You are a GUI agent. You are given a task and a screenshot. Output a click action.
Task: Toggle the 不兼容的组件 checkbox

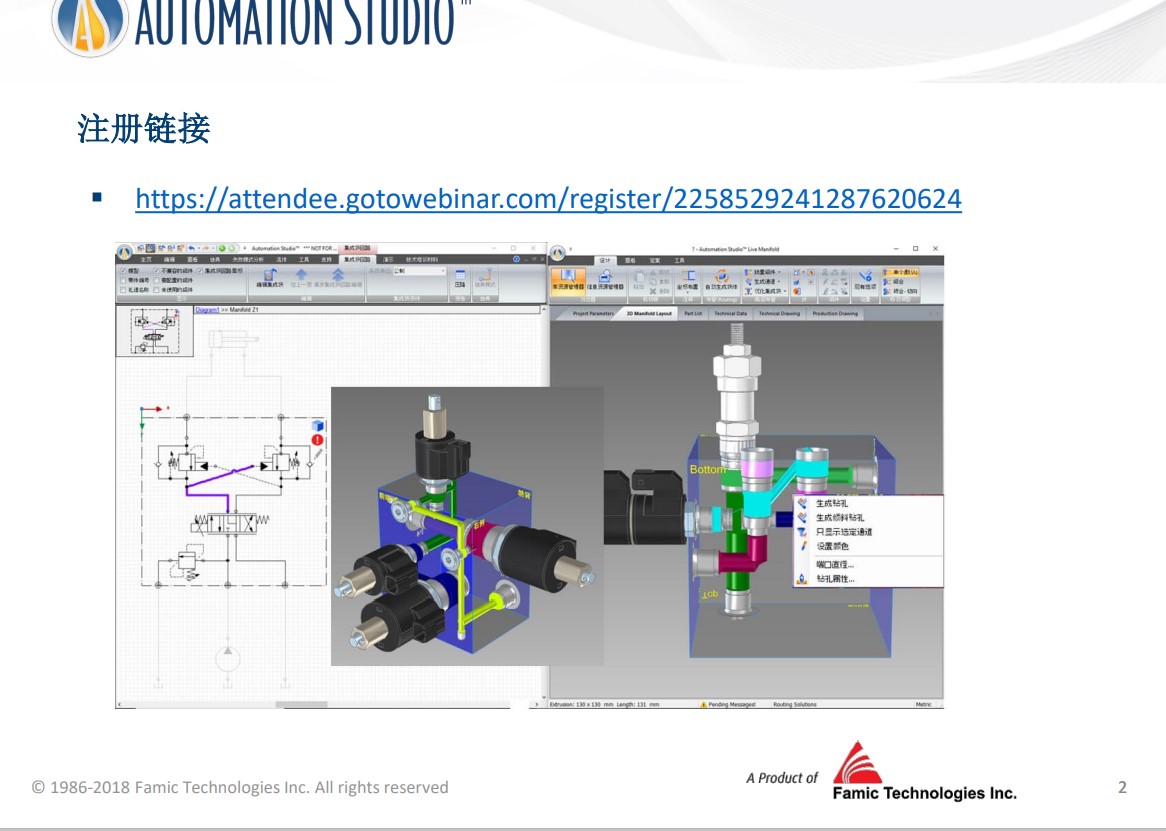pos(157,271)
